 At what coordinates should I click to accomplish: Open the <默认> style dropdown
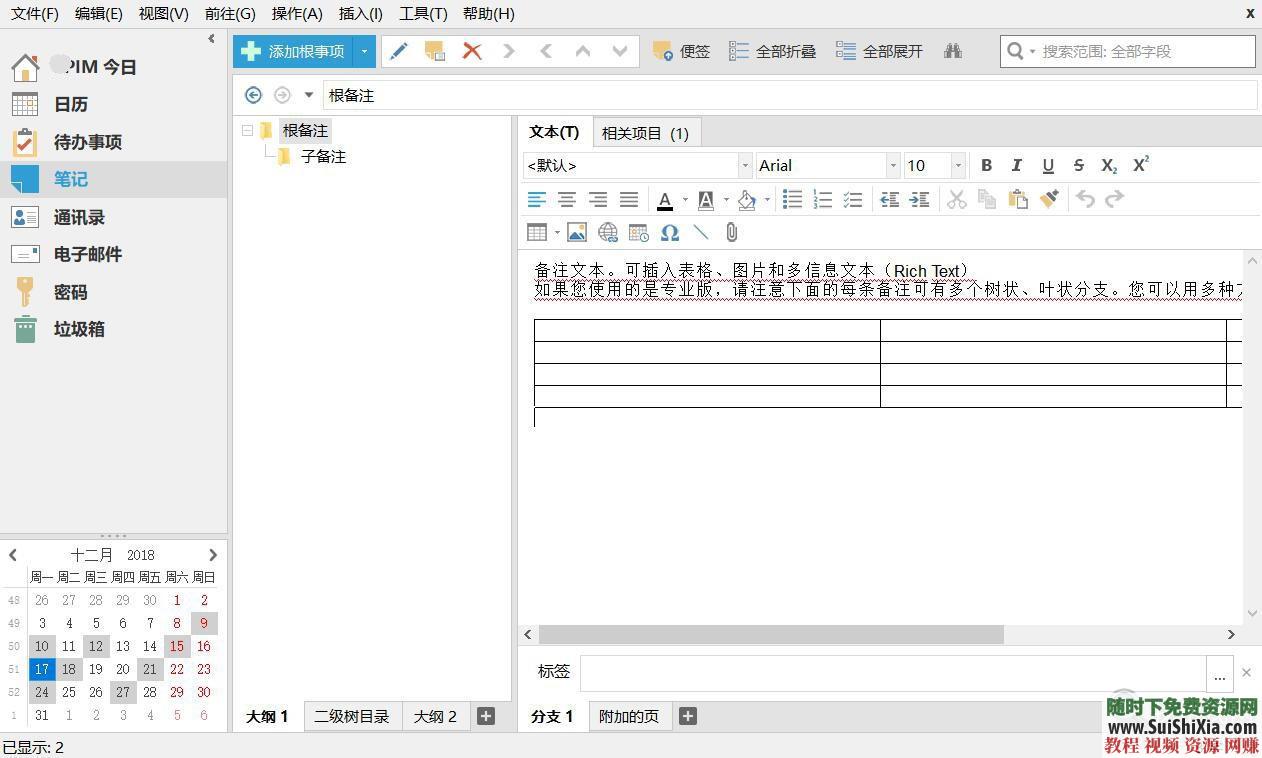coord(745,166)
